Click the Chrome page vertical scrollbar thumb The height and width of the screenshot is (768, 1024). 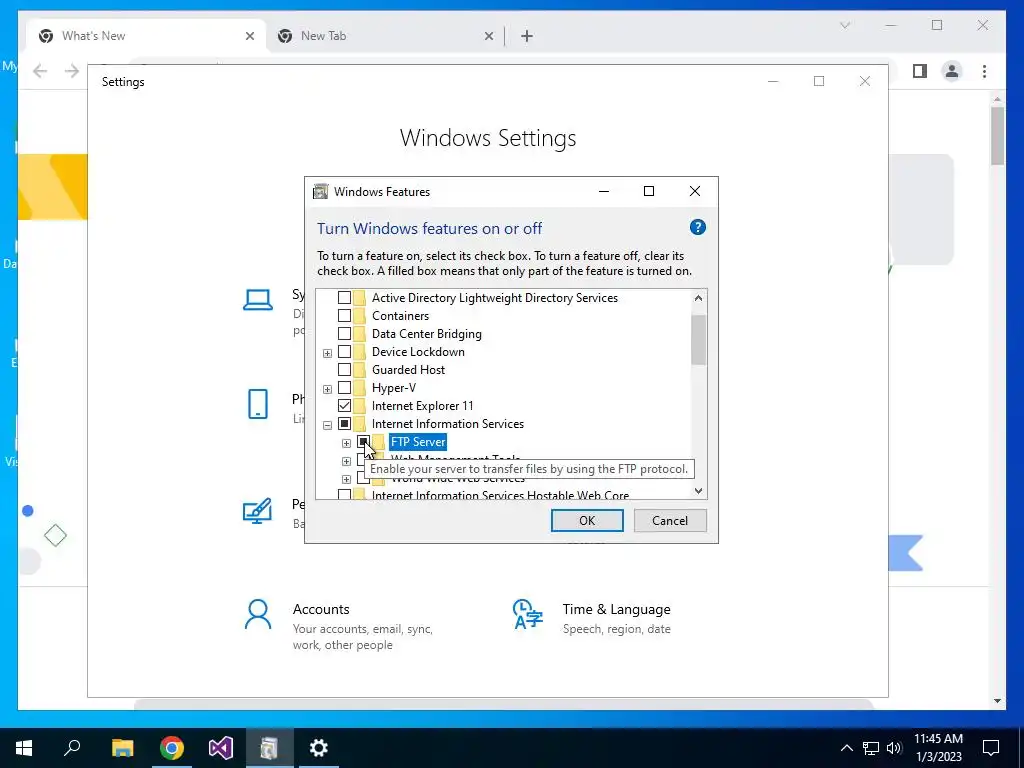(x=997, y=135)
